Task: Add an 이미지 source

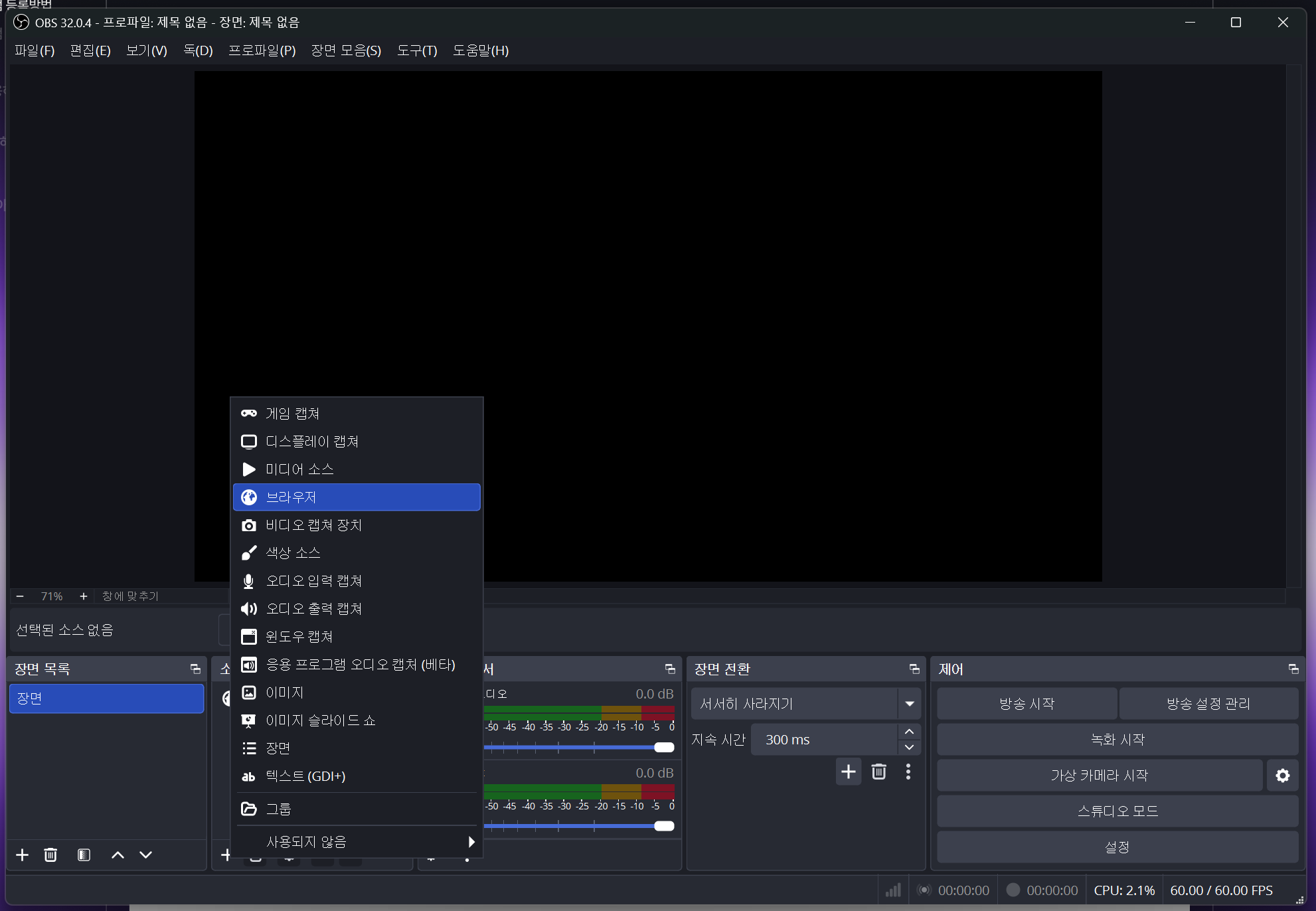Action: click(x=357, y=693)
